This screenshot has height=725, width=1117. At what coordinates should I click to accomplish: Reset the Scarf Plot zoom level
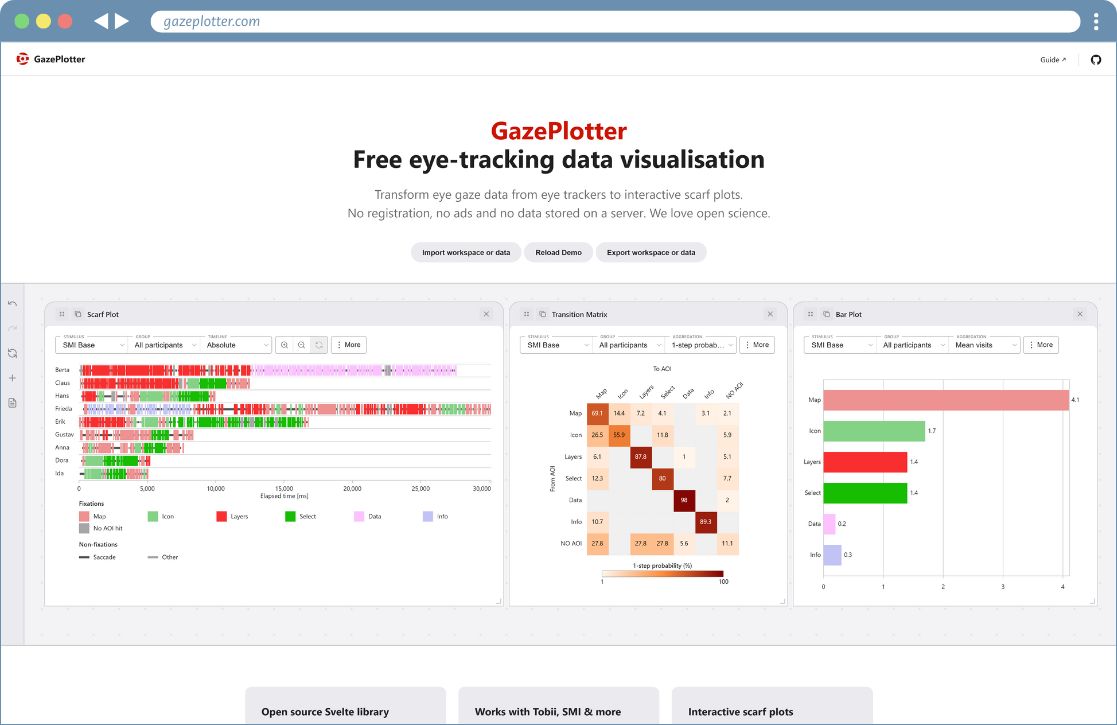tap(318, 345)
